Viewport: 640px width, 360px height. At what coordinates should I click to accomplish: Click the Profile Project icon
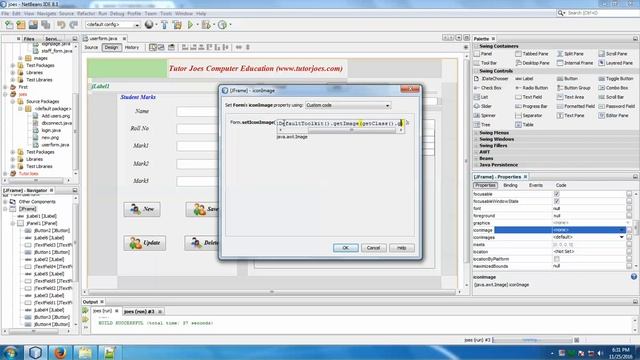pyautogui.click(x=222, y=25)
